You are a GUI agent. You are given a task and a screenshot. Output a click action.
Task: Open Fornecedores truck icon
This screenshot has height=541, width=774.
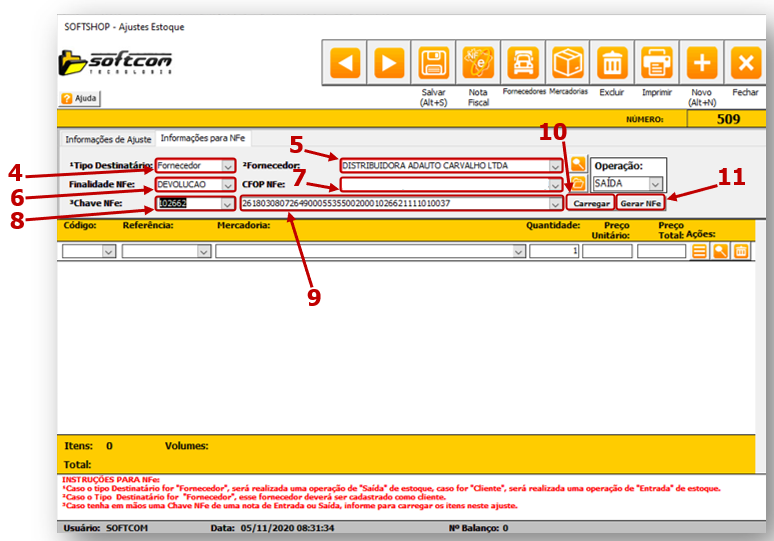(523, 64)
